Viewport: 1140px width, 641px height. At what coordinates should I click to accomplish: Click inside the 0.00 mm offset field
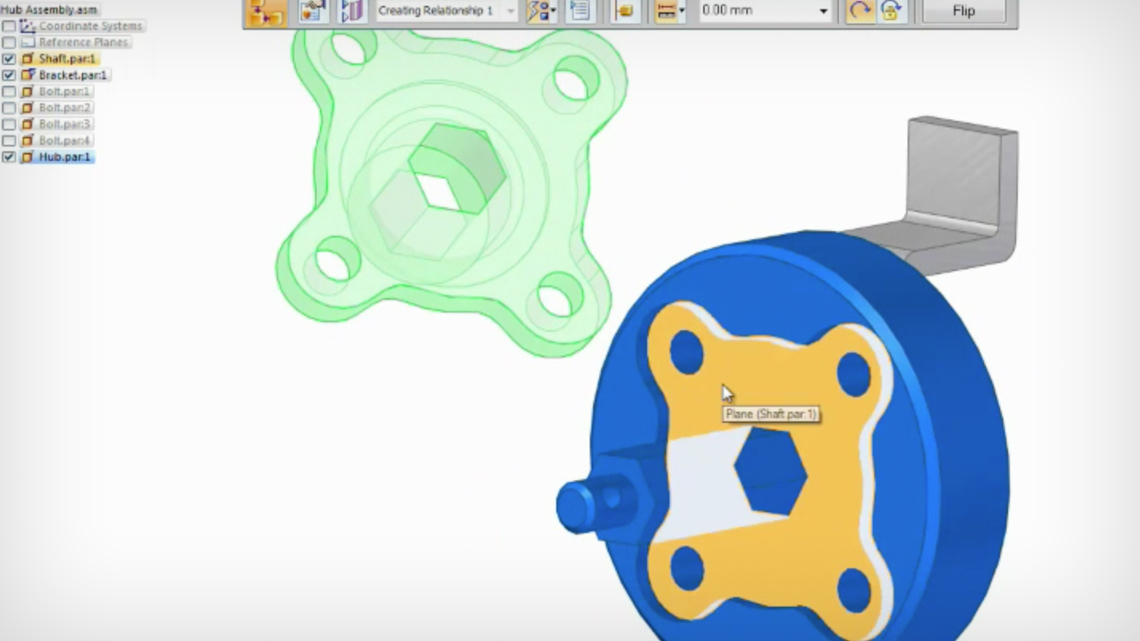pyautogui.click(x=750, y=11)
